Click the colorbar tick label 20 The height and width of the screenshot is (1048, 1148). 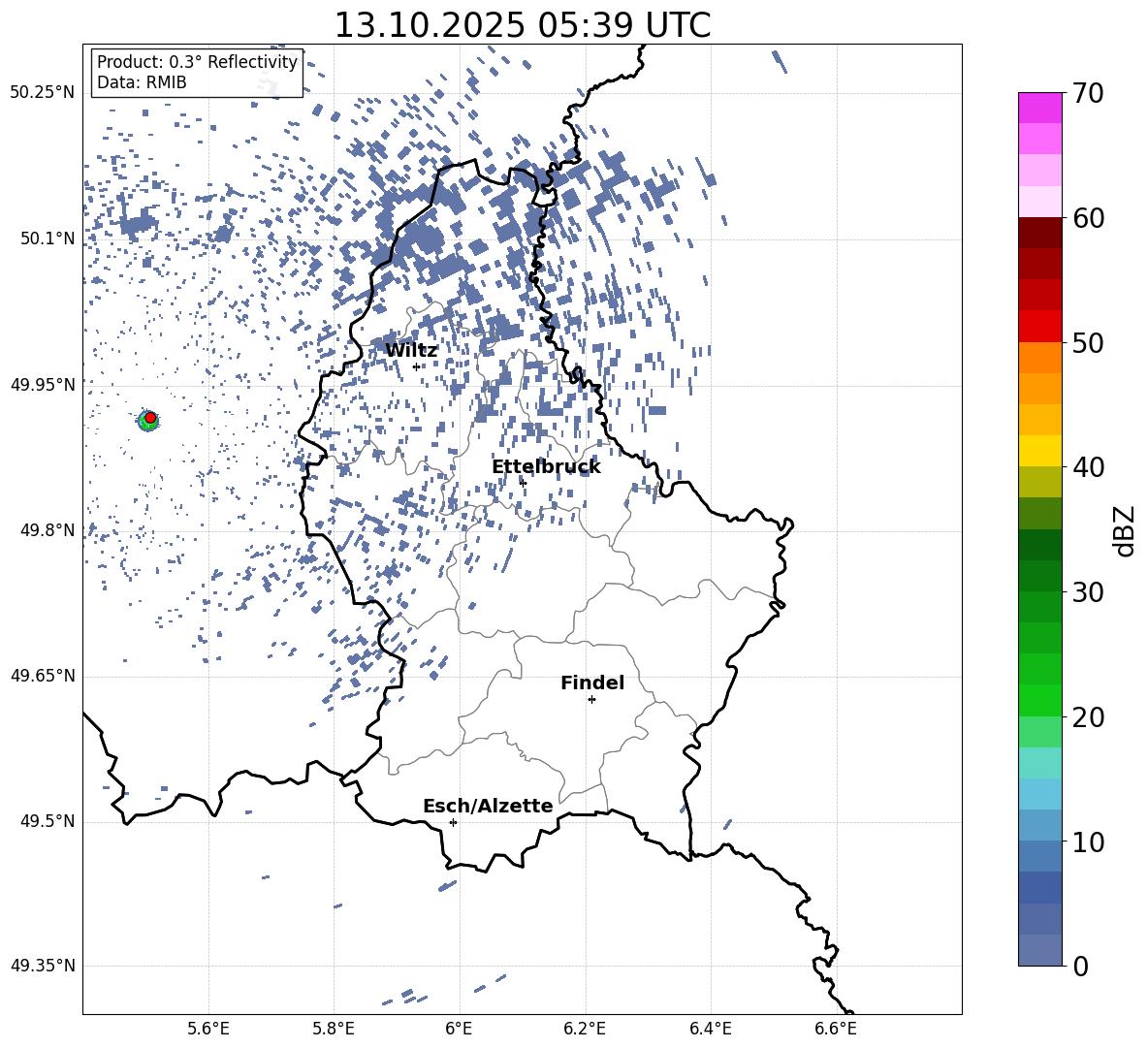[x=1088, y=717]
